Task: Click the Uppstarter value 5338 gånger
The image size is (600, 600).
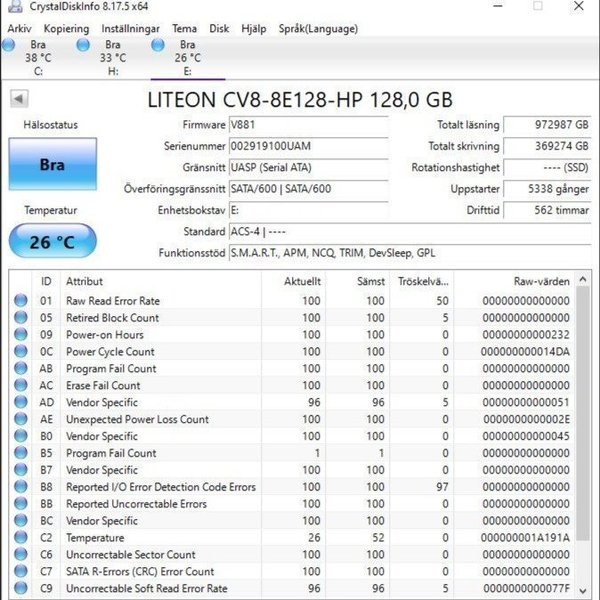Action: tap(547, 189)
